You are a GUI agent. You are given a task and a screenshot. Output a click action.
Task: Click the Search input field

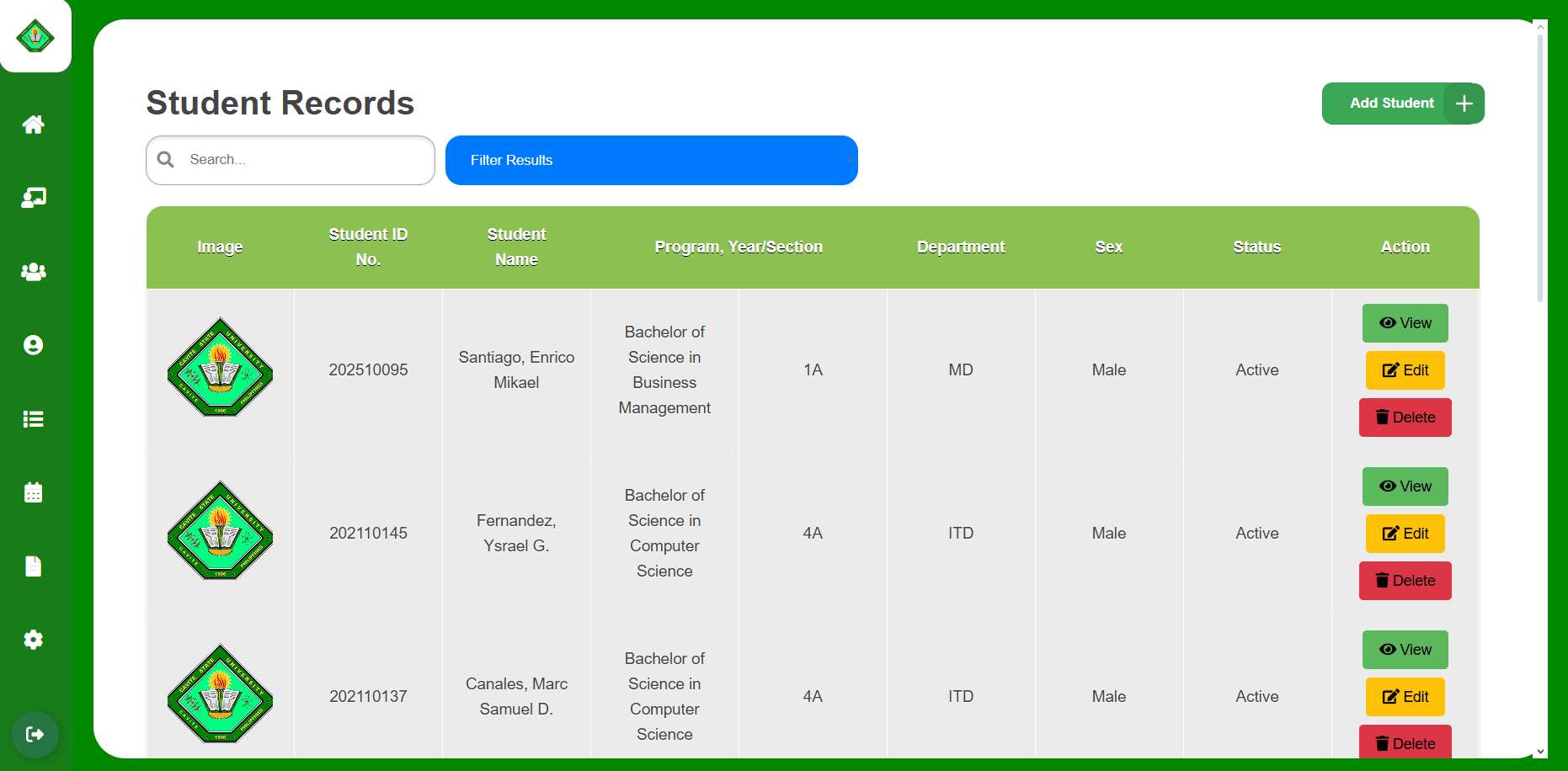tap(291, 160)
